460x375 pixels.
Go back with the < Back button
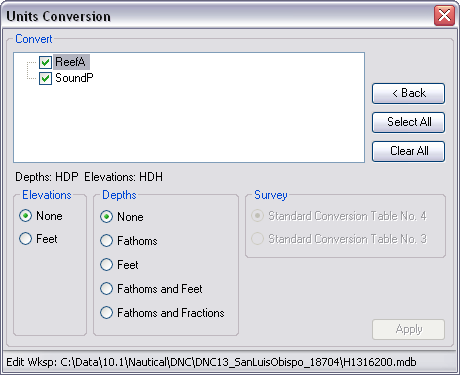point(408,93)
